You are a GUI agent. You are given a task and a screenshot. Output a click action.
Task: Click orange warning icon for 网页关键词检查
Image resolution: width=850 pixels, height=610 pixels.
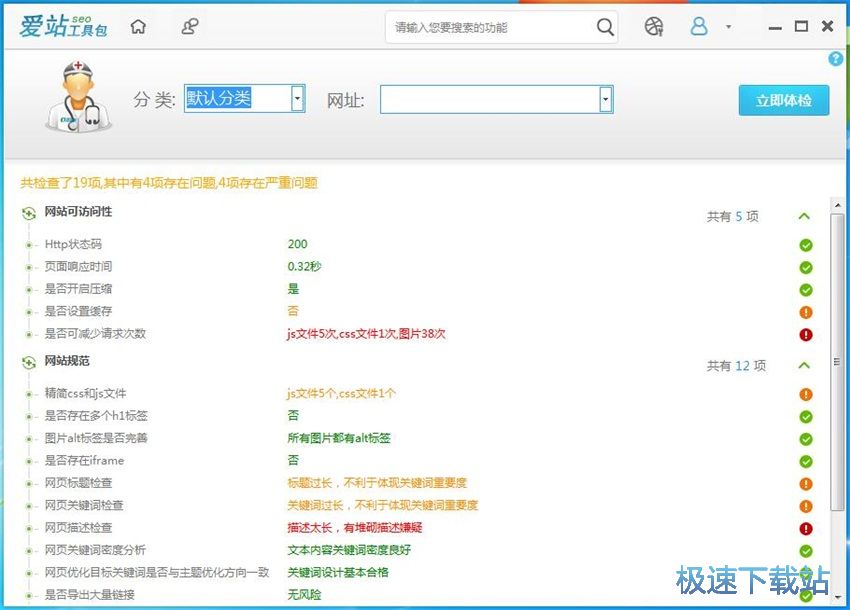(x=806, y=506)
